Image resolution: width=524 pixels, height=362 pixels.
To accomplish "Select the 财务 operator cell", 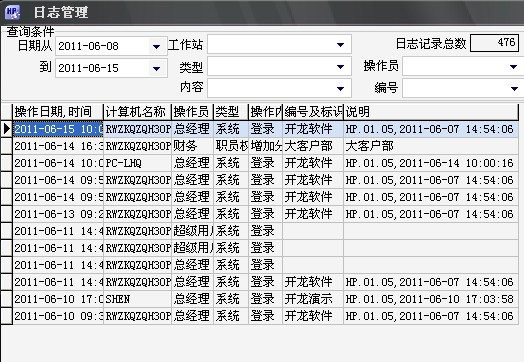I will pos(192,146).
